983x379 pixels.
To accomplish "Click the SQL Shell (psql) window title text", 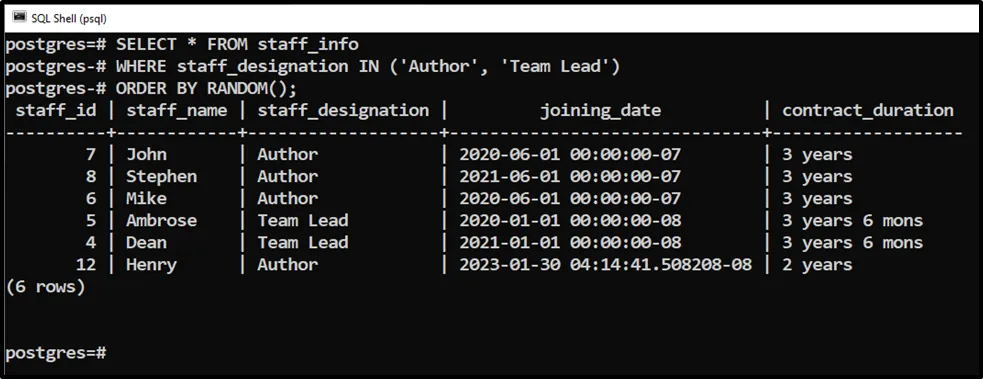I will (x=69, y=19).
